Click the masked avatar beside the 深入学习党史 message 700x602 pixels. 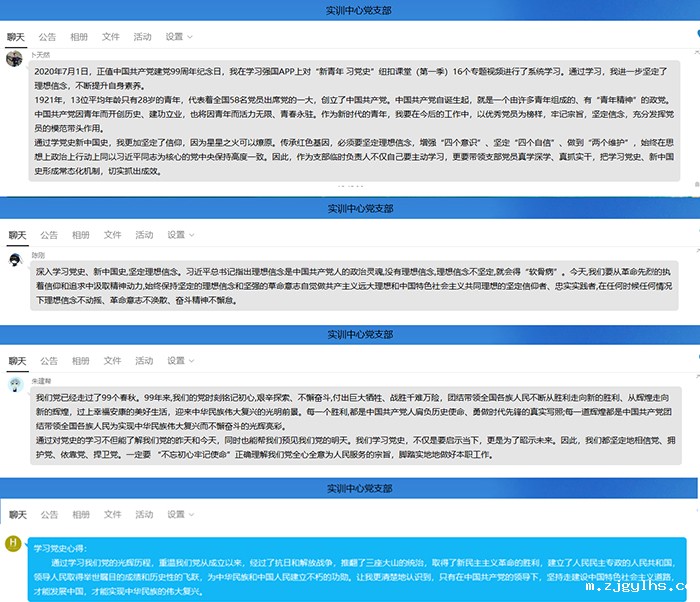click(14, 260)
